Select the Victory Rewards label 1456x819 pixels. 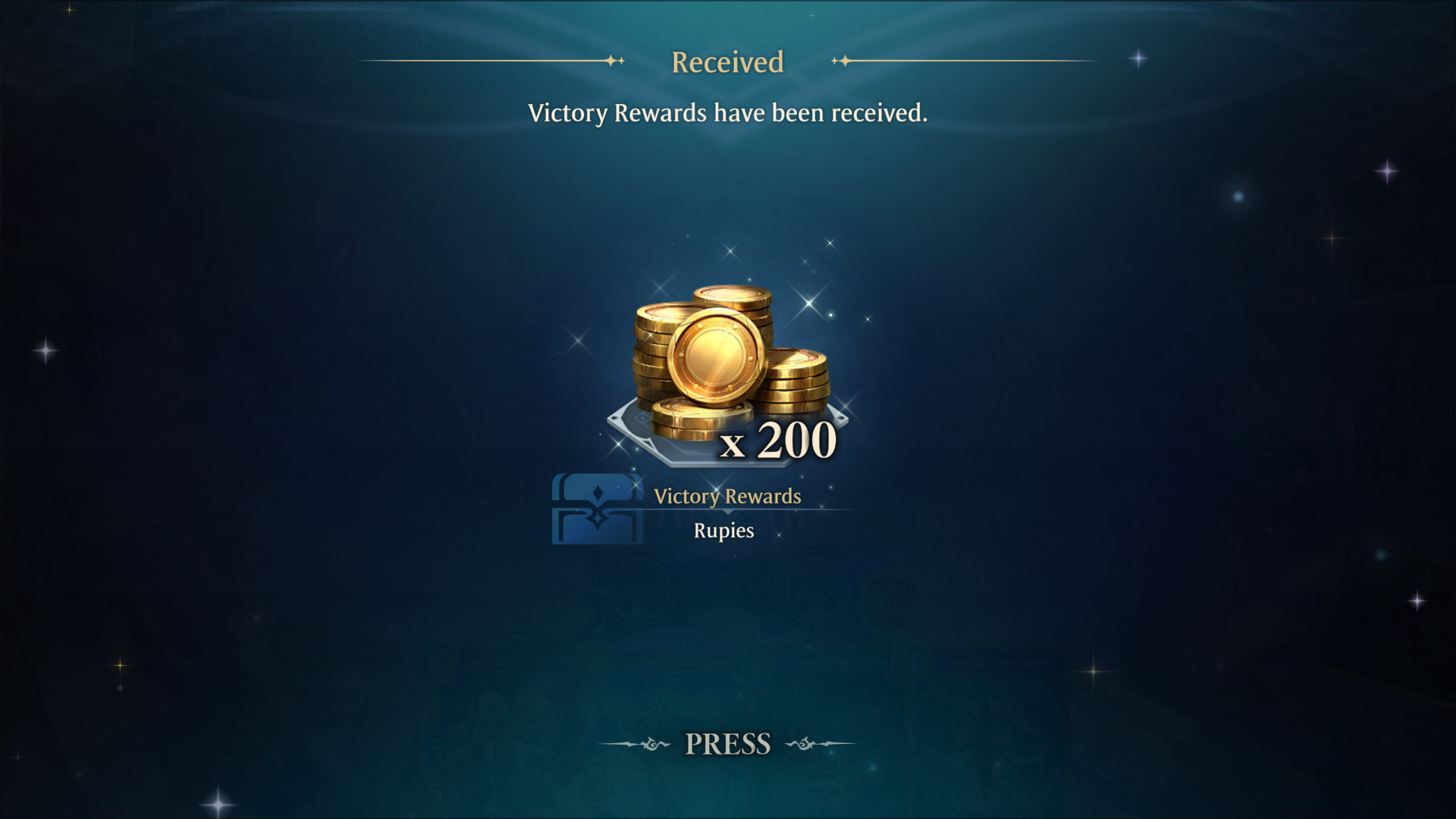[x=727, y=496]
